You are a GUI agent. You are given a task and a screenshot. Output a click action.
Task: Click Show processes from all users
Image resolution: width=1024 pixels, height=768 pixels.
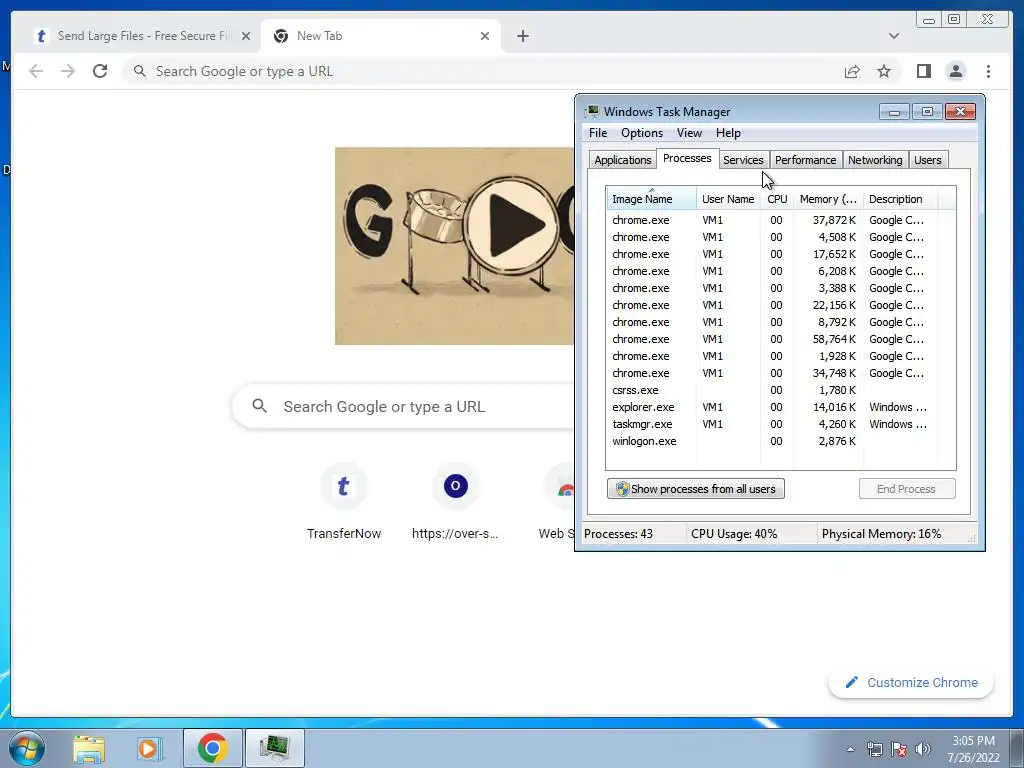[x=696, y=488]
